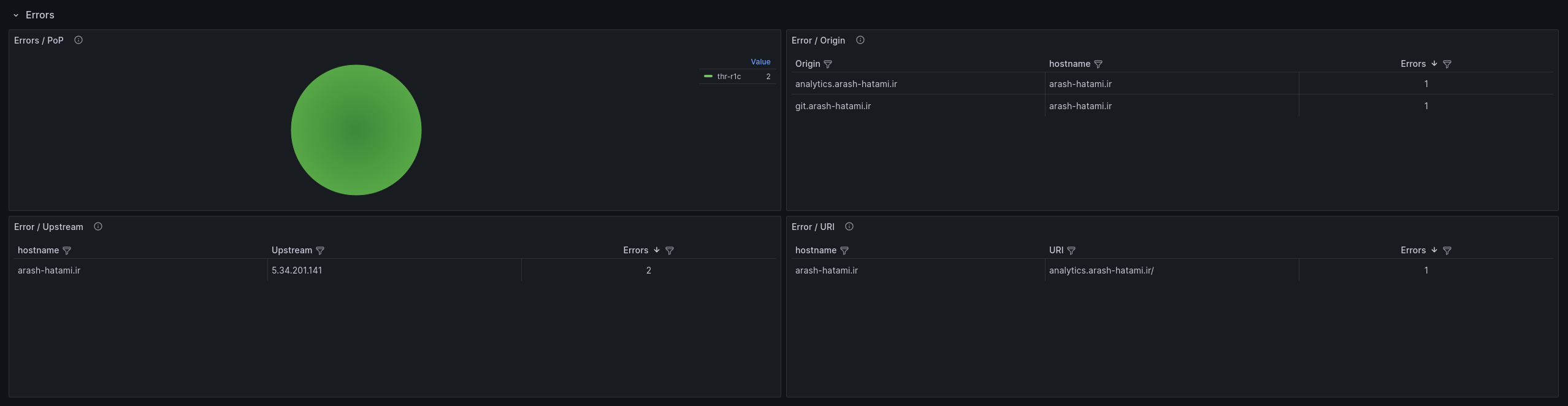Filter hostname column in Error / Origin table
1568x406 pixels.
(1098, 64)
